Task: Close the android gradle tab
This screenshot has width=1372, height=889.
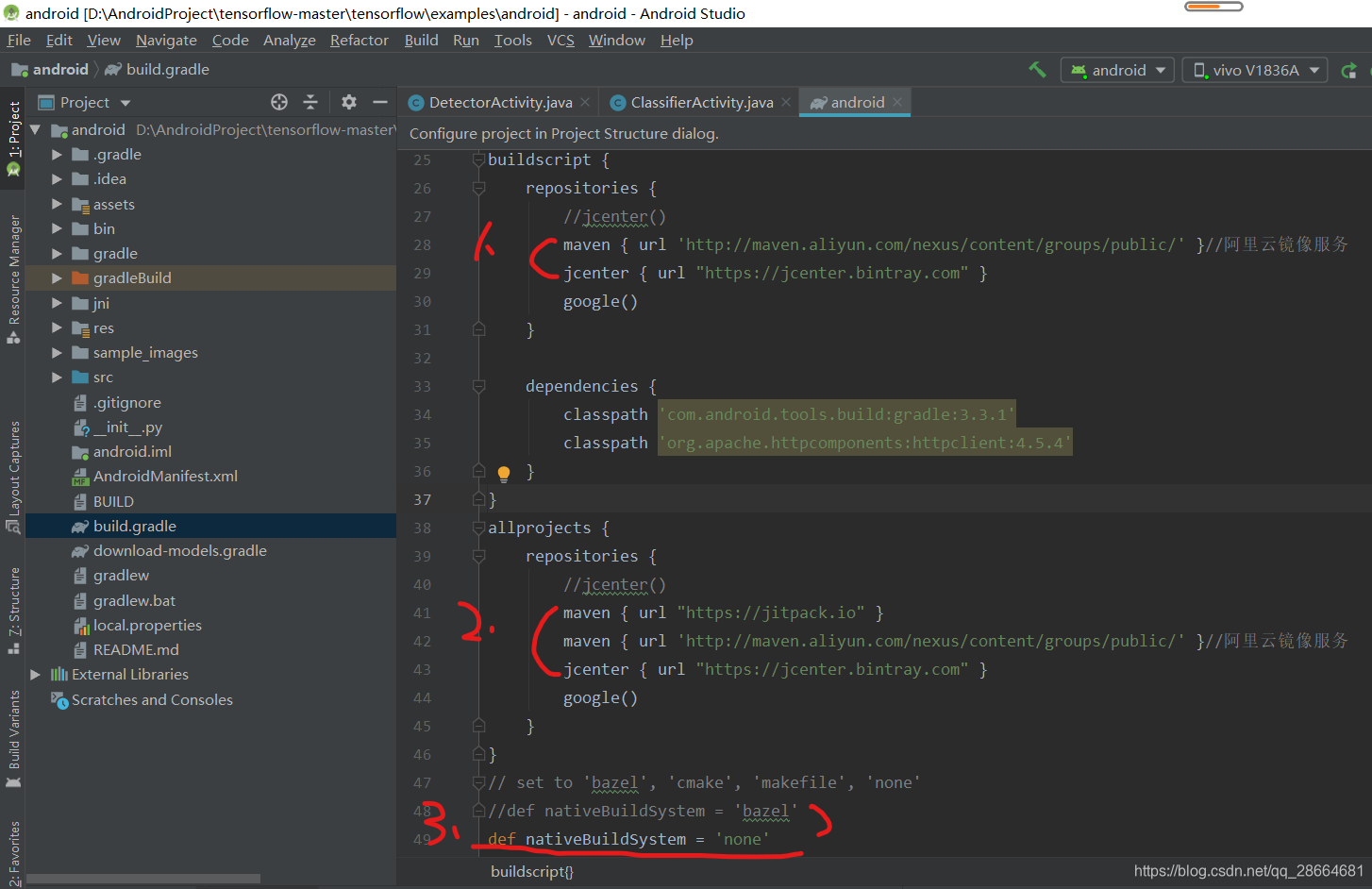Action: pyautogui.click(x=897, y=102)
